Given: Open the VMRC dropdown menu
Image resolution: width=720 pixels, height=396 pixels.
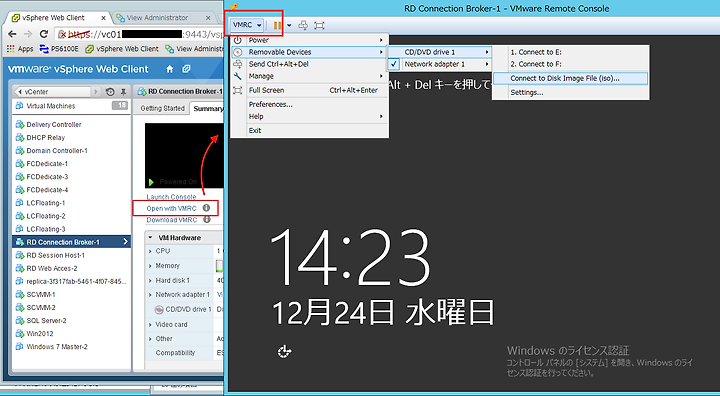Looking at the screenshot, I should tap(247, 25).
